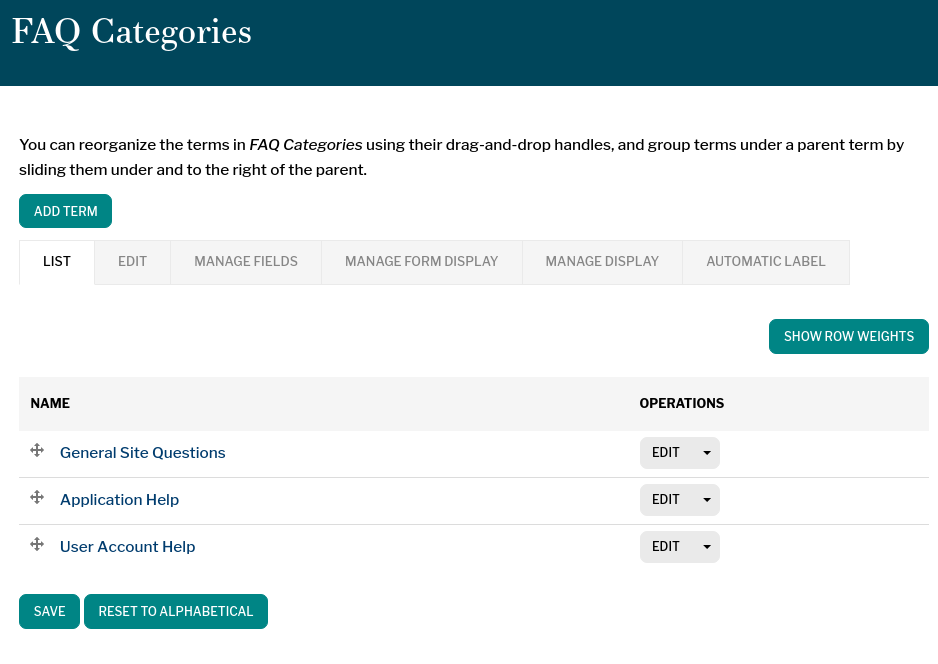Screen dimensions: 938x664
Task: Switch to the List tab
Action: [x=57, y=262]
